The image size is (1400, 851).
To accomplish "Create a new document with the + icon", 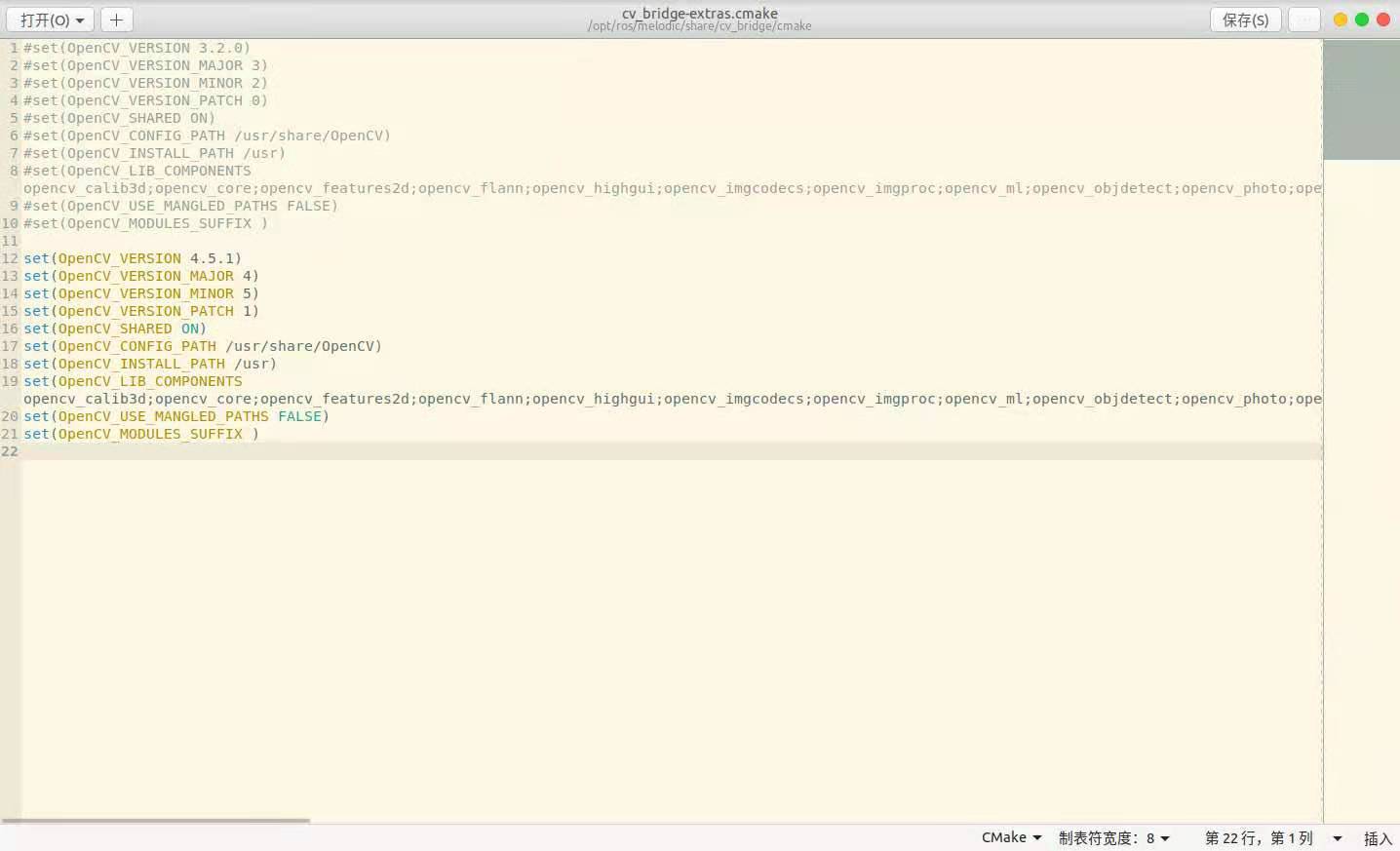I will [x=116, y=19].
